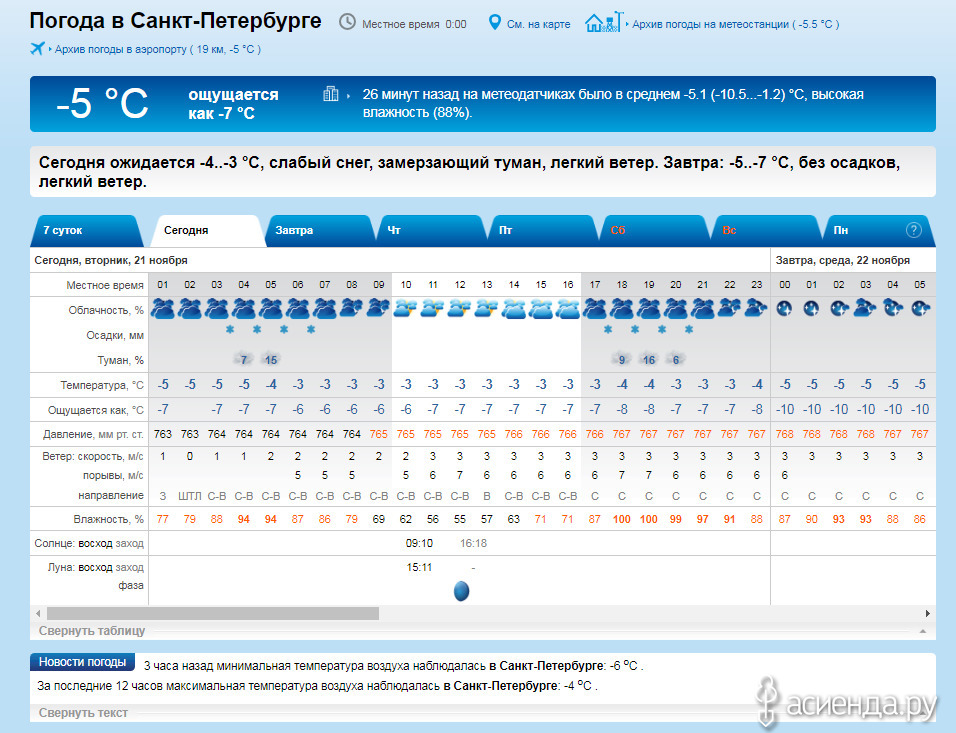Click the city buildings icon in blue banner
Viewport: 956px width, 733px height.
[331, 94]
